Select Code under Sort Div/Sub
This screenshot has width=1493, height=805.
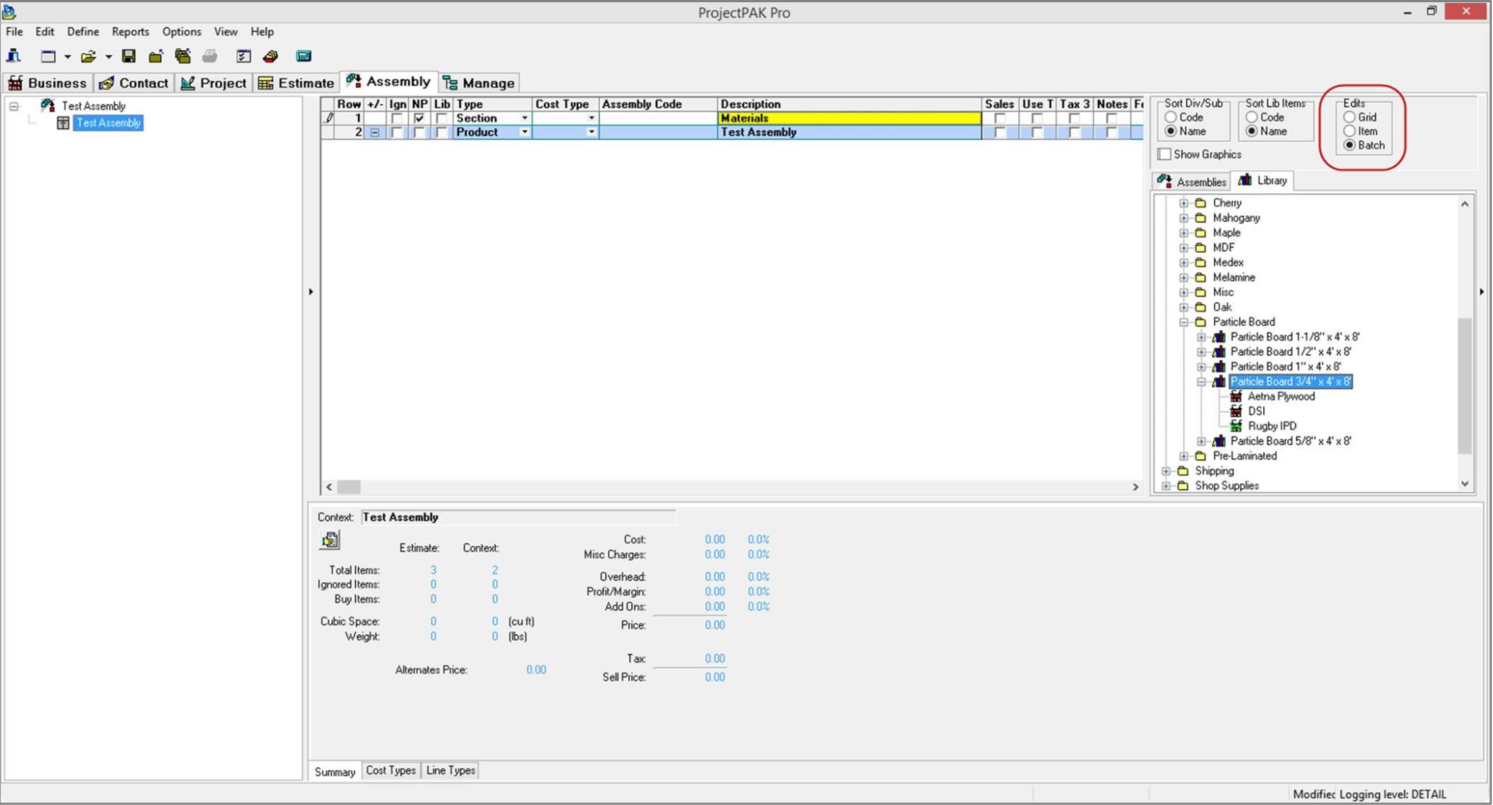1170,117
